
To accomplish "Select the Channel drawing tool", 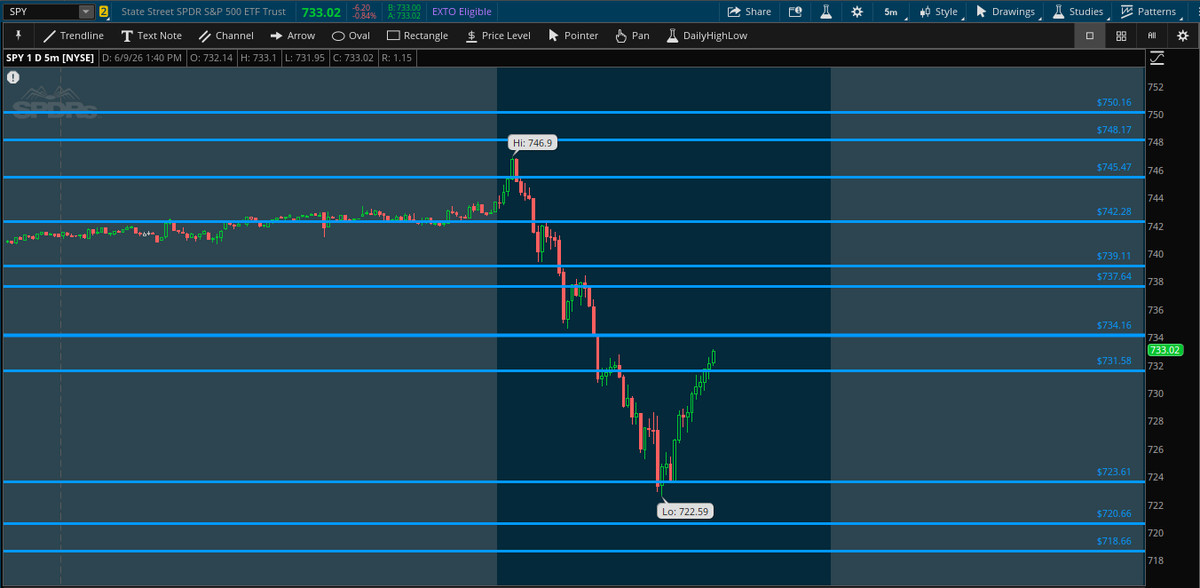I will [226, 35].
